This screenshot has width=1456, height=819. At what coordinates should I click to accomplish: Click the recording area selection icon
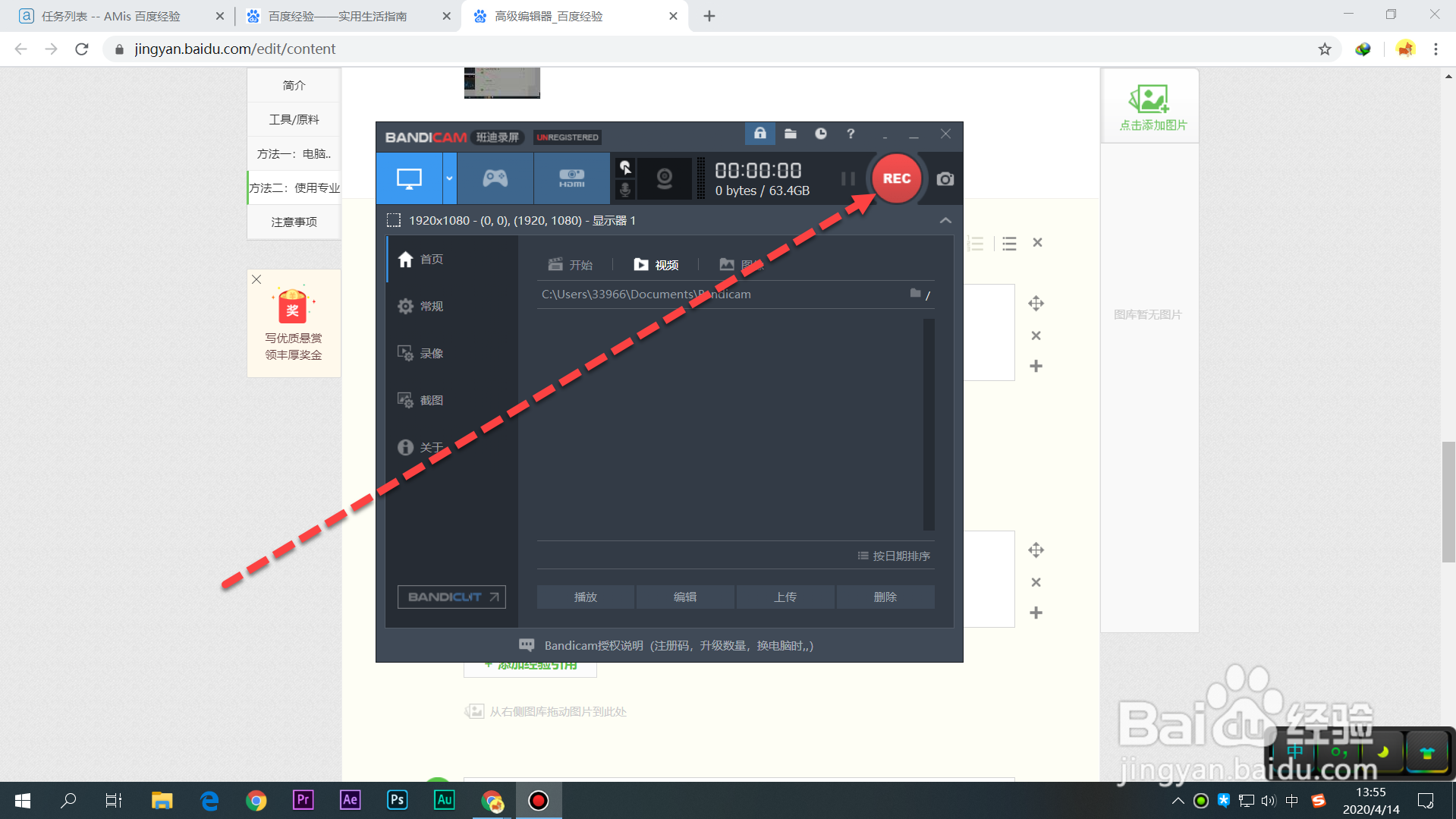[394, 220]
